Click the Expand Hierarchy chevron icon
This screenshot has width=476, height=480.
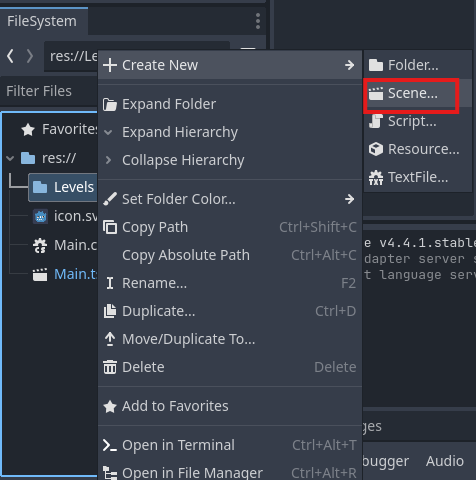pyautogui.click(x=108, y=133)
